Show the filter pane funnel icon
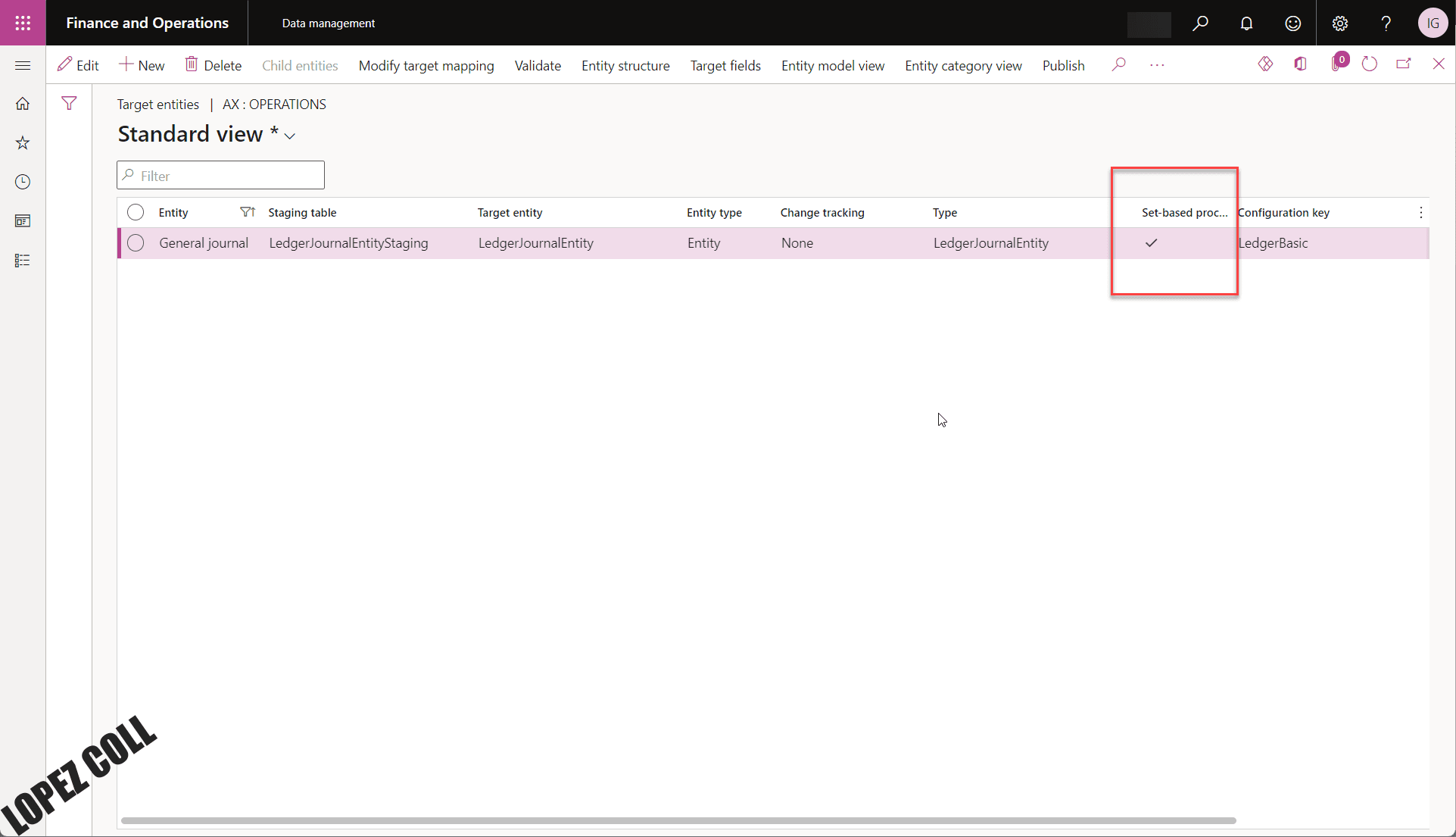Viewport: 1456px width, 837px height. coord(69,104)
